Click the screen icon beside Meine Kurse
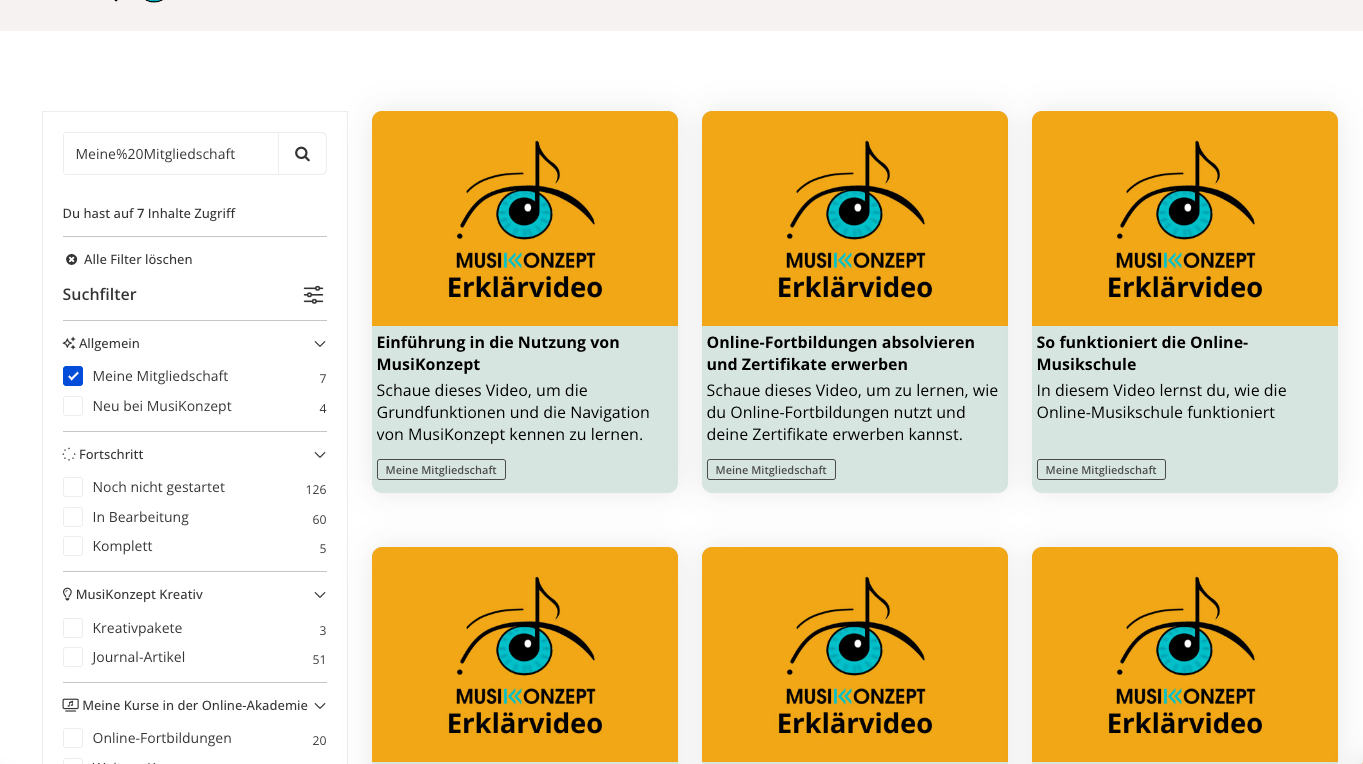1363x764 pixels. coord(70,705)
